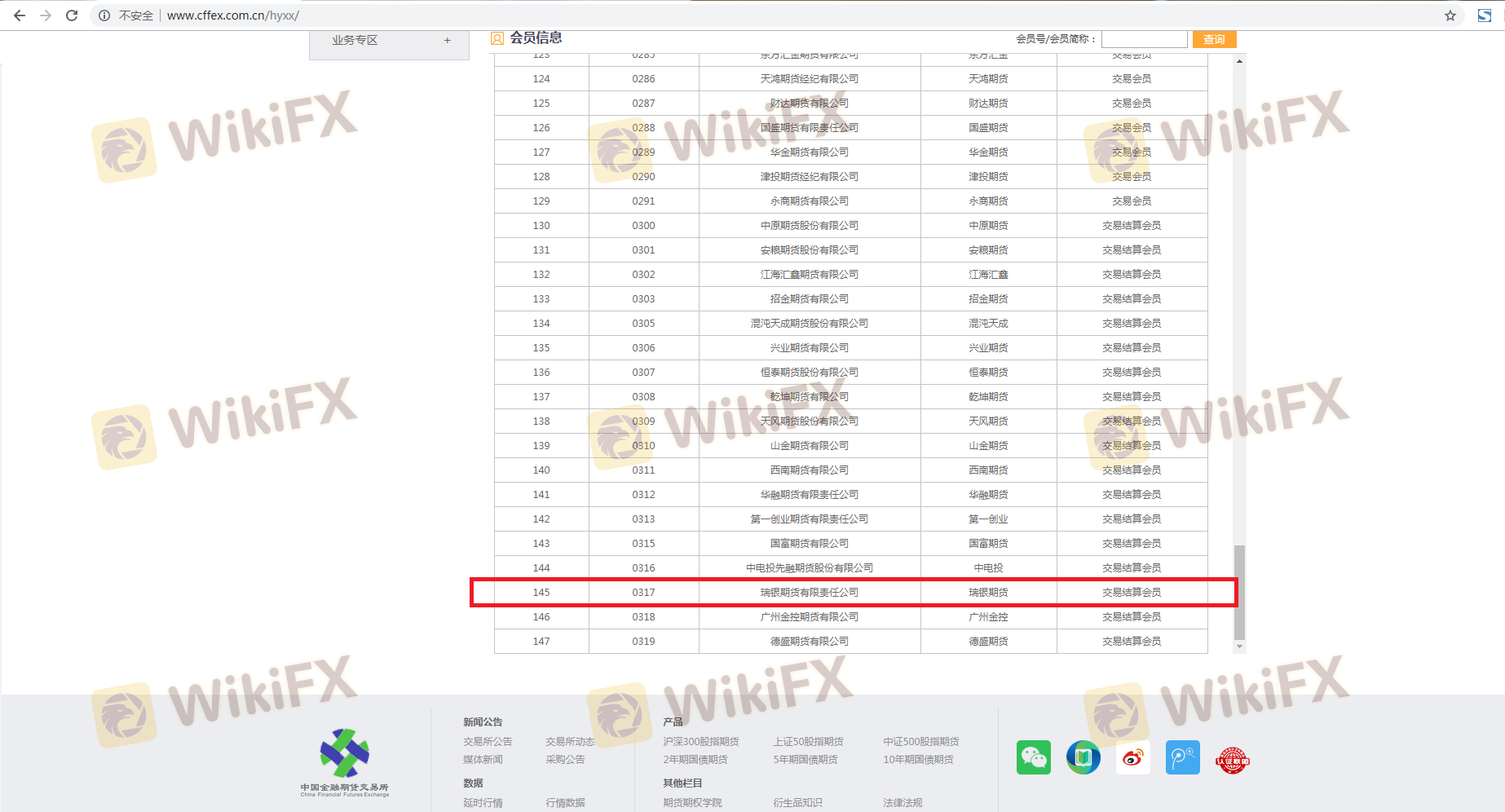Image resolution: width=1505 pixels, height=812 pixels.
Task: Open the 沪深300股指期货 product link
Action: [x=700, y=742]
